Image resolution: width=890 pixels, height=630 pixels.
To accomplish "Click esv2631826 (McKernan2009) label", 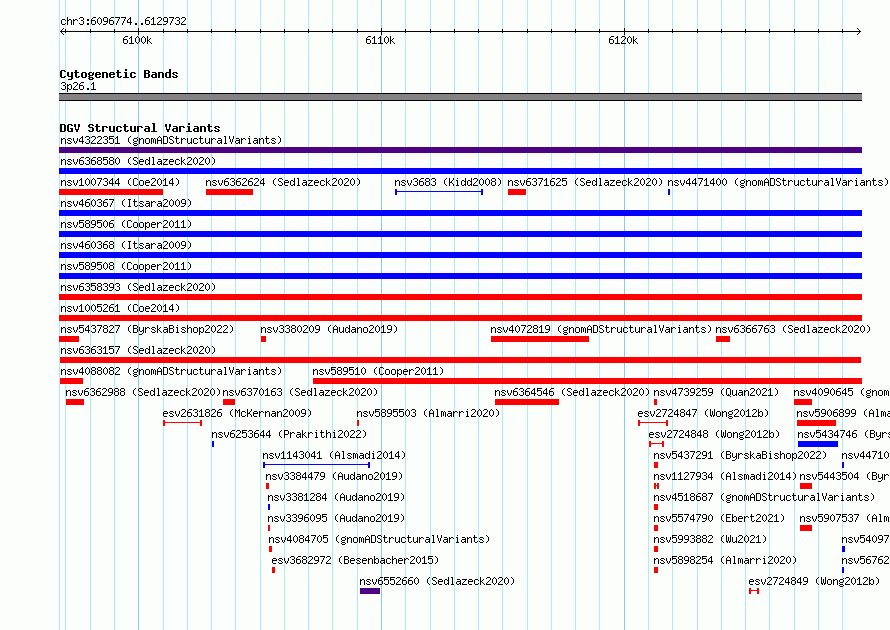I will tap(237, 413).
